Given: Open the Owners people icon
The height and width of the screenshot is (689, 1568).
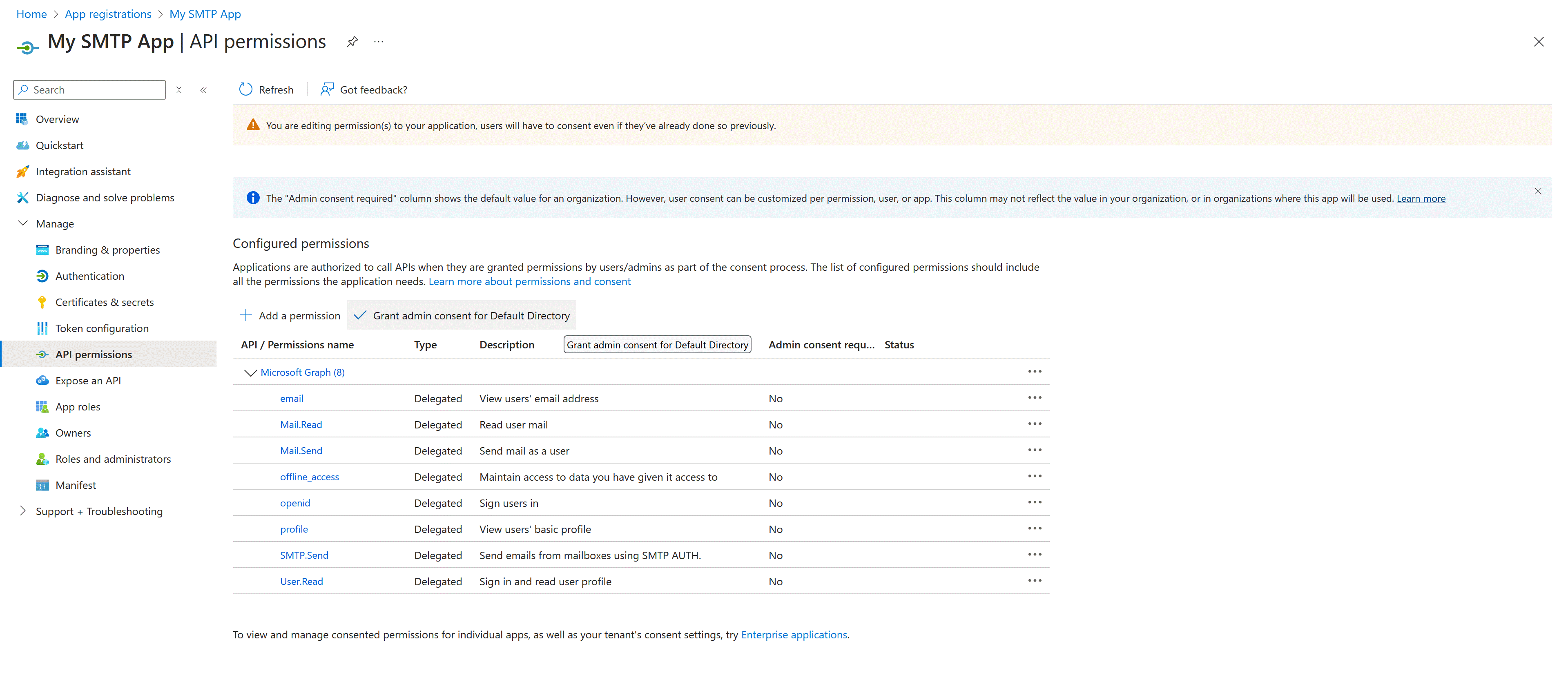Looking at the screenshot, I should (42, 433).
